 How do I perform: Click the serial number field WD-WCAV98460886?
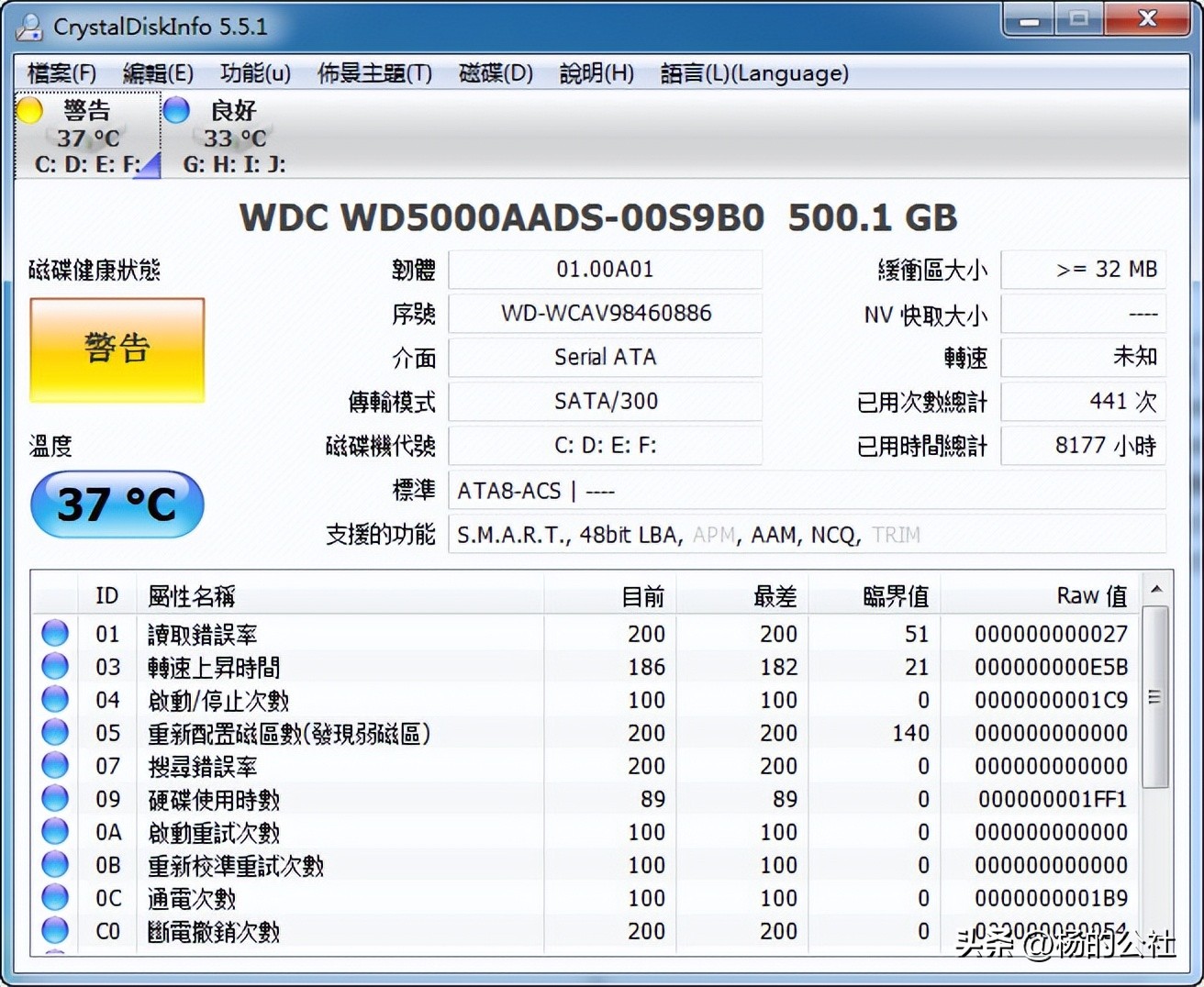[x=606, y=314]
